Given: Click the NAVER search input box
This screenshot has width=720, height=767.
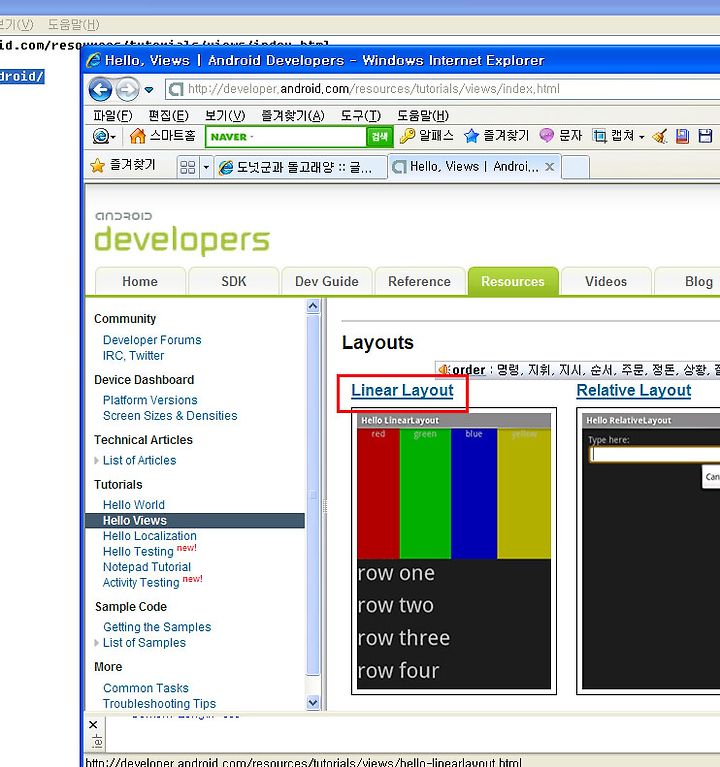Looking at the screenshot, I should [286, 136].
